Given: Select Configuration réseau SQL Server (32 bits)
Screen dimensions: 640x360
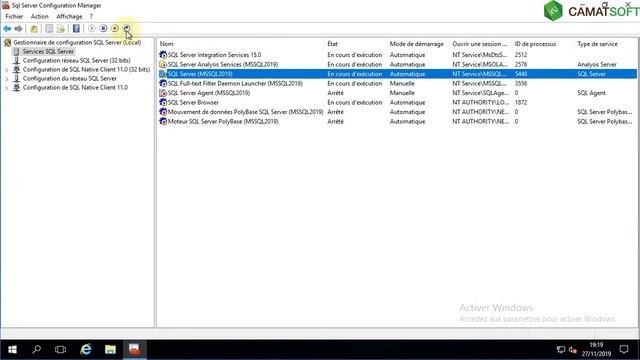Looking at the screenshot, I should click(x=76, y=60).
